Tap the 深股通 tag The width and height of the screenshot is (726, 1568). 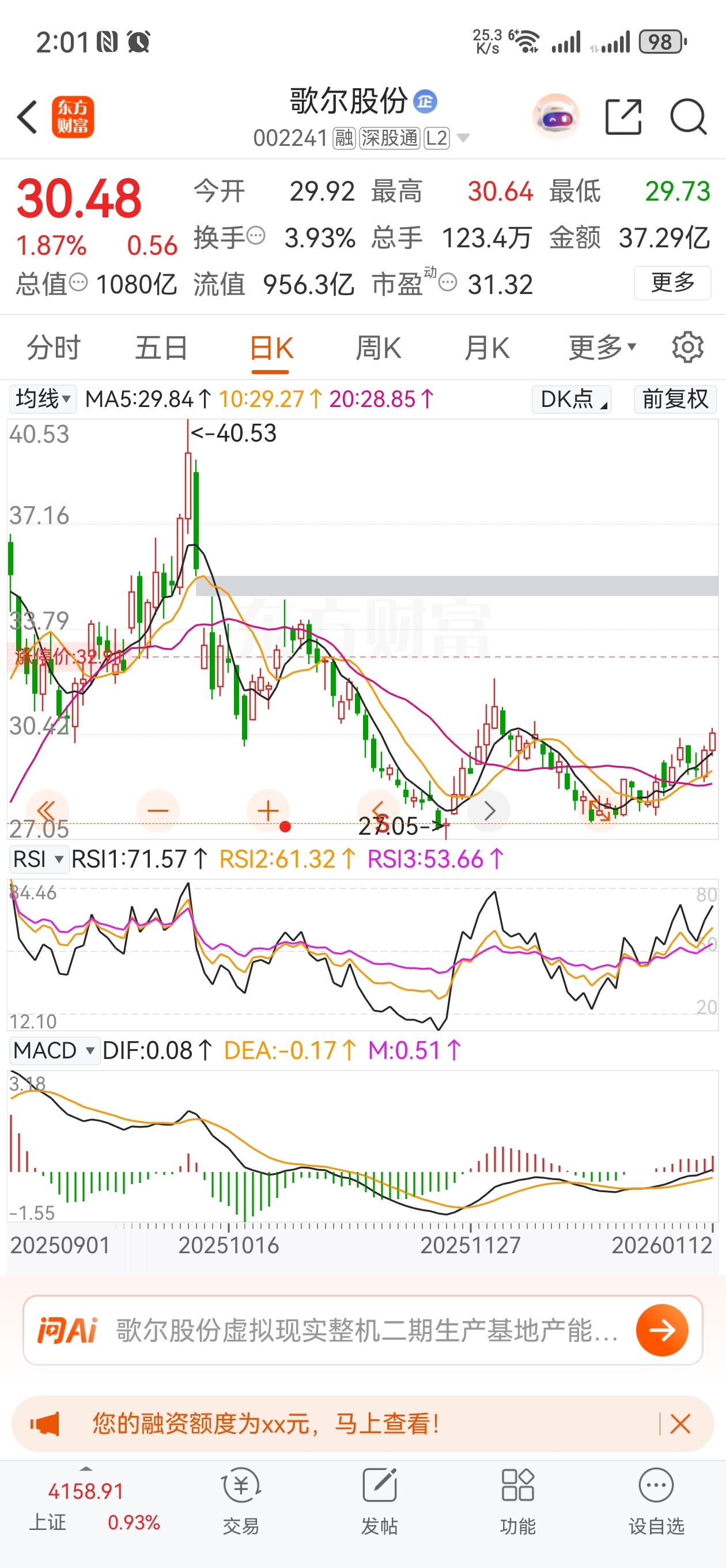(390, 138)
